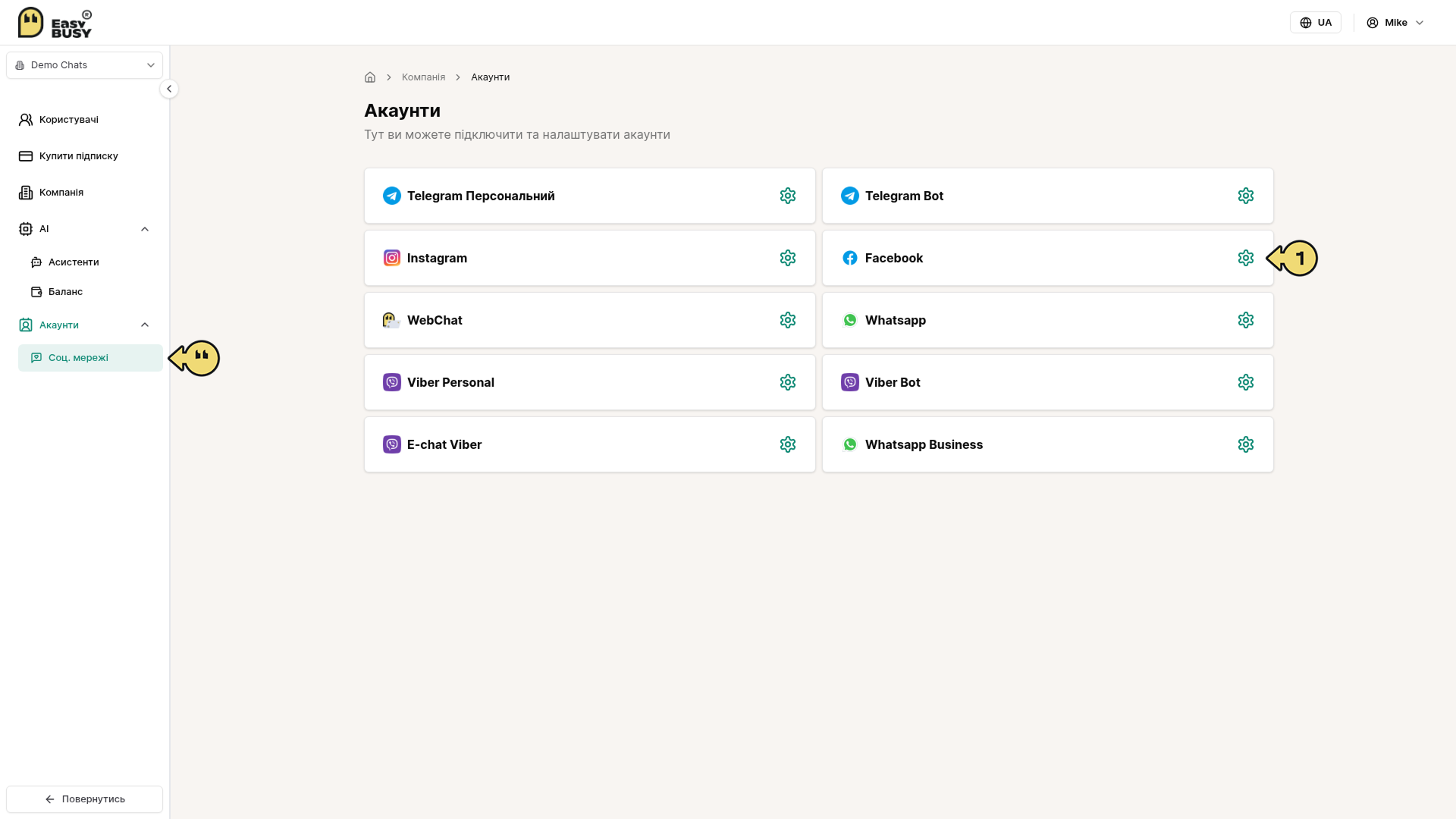The image size is (1456, 819).
Task: Click the EasyBusy logo
Action: tap(55, 23)
